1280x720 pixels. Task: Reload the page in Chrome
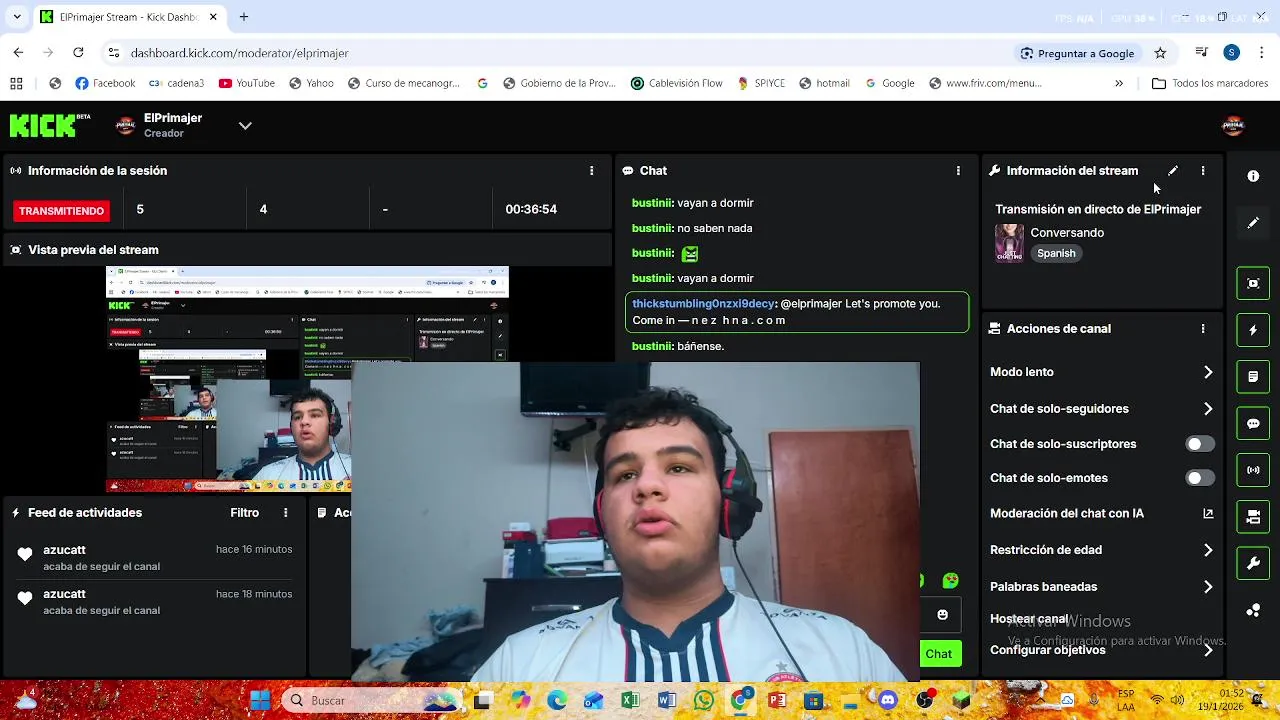pos(78,52)
